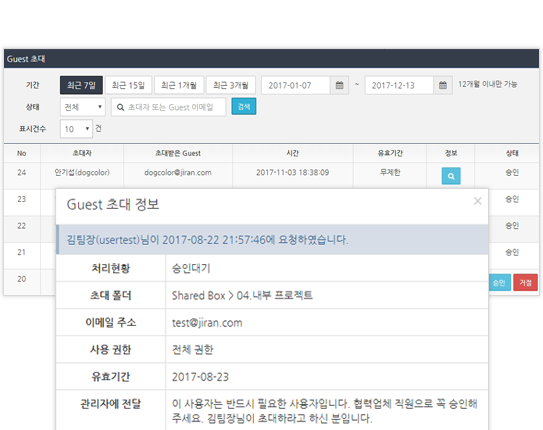Select the 최근 7일 period filter

(81, 85)
